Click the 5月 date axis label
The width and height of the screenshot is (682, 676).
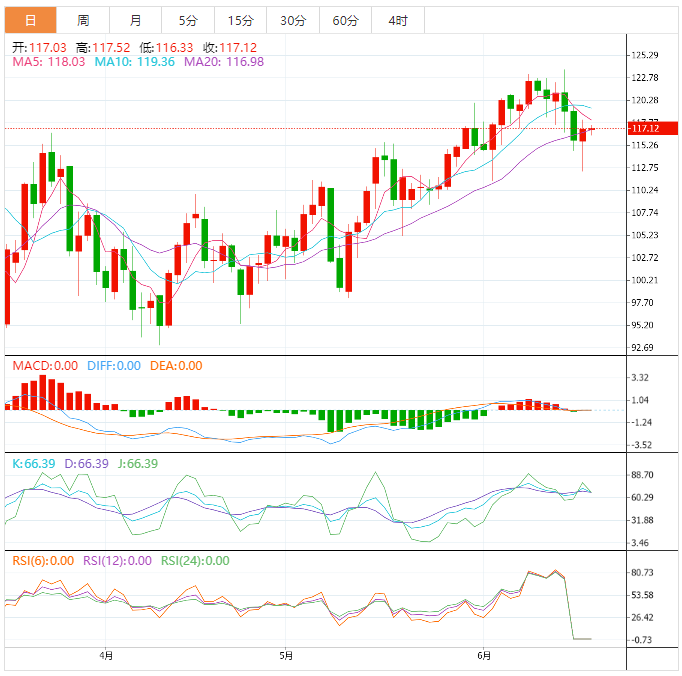(x=286, y=655)
